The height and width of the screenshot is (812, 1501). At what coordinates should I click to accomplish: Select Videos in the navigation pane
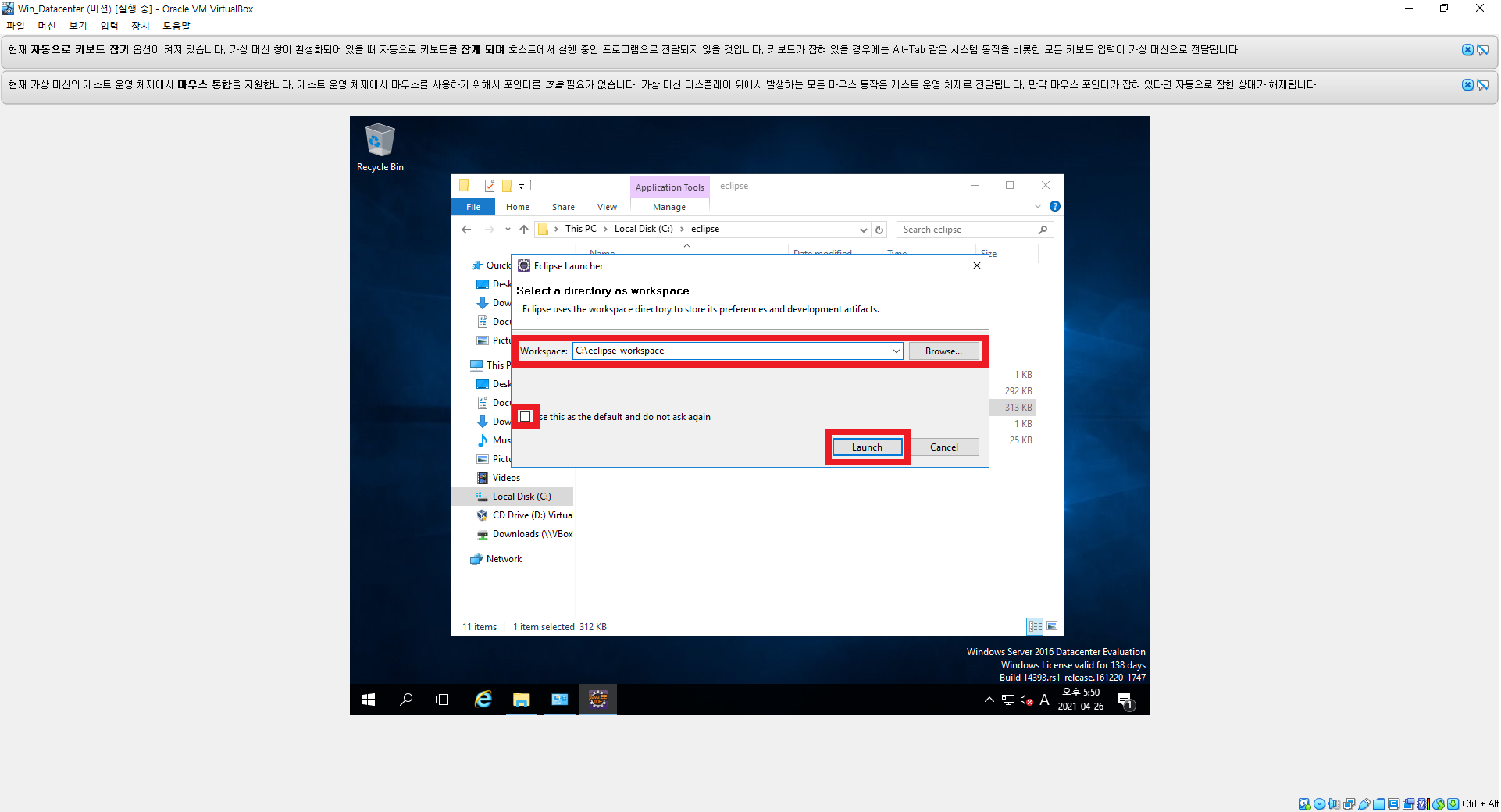(506, 478)
